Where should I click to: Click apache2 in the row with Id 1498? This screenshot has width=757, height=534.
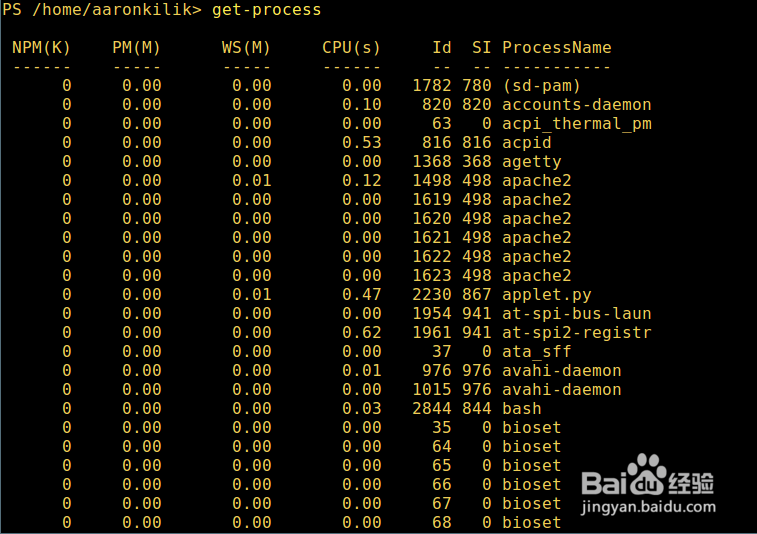coord(536,181)
